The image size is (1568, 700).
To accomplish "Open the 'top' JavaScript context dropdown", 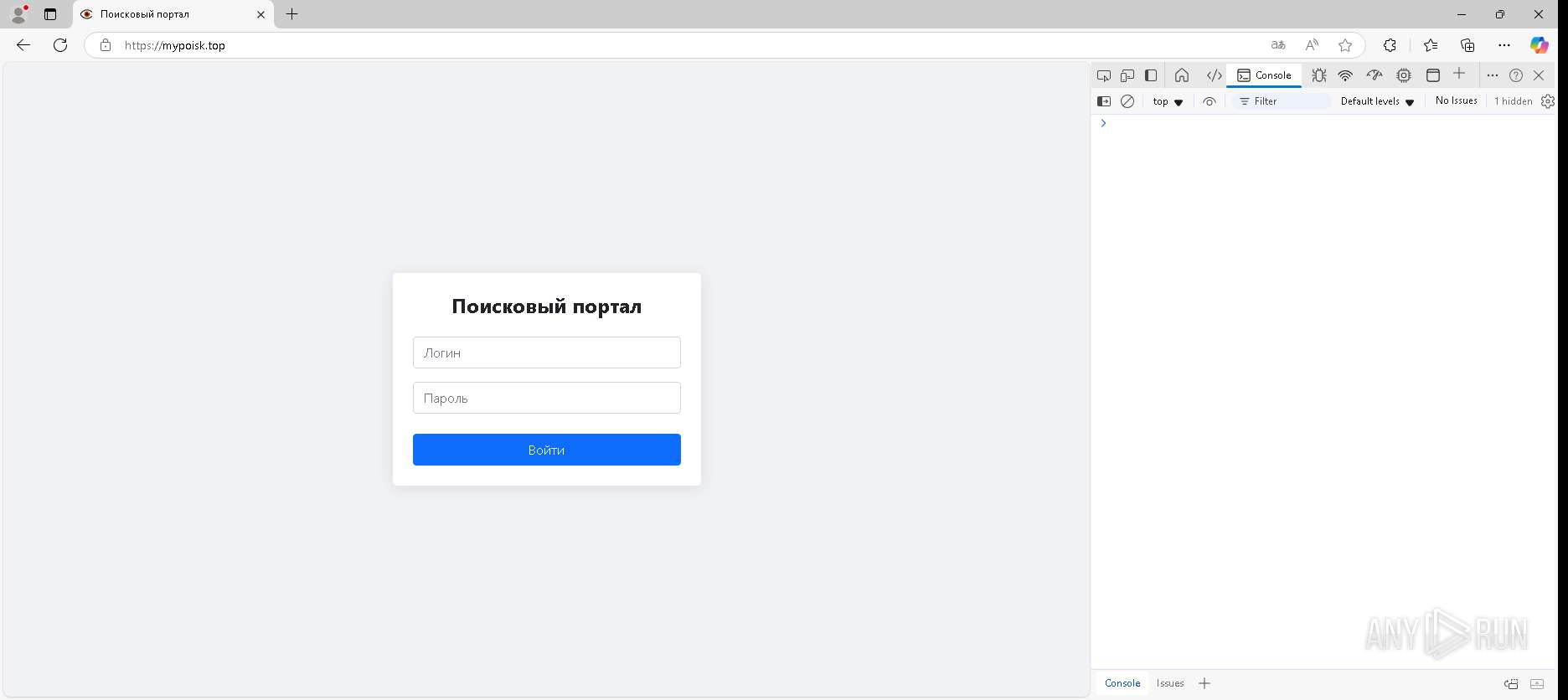I will pos(1168,101).
